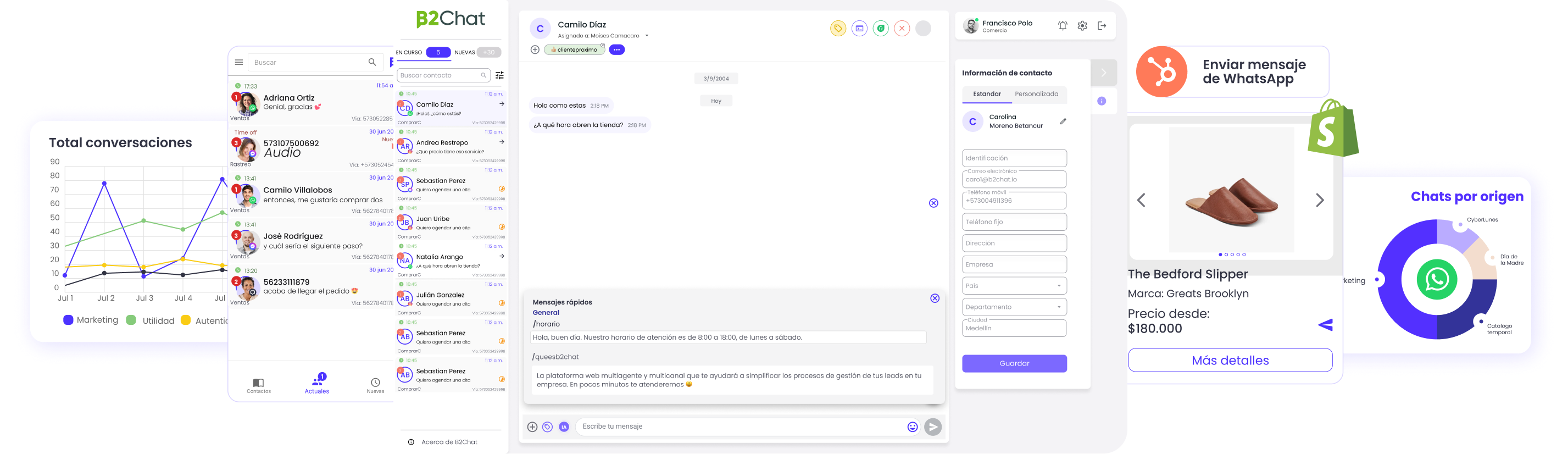Click the Guardar button
The width and height of the screenshot is (1568, 454).
pyautogui.click(x=1014, y=363)
